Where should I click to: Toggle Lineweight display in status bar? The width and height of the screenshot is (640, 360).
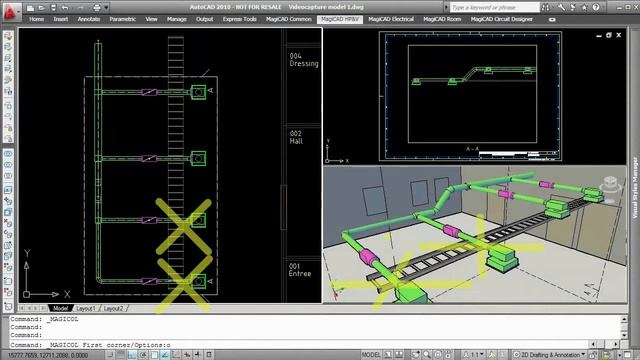pyautogui.click(x=198, y=355)
